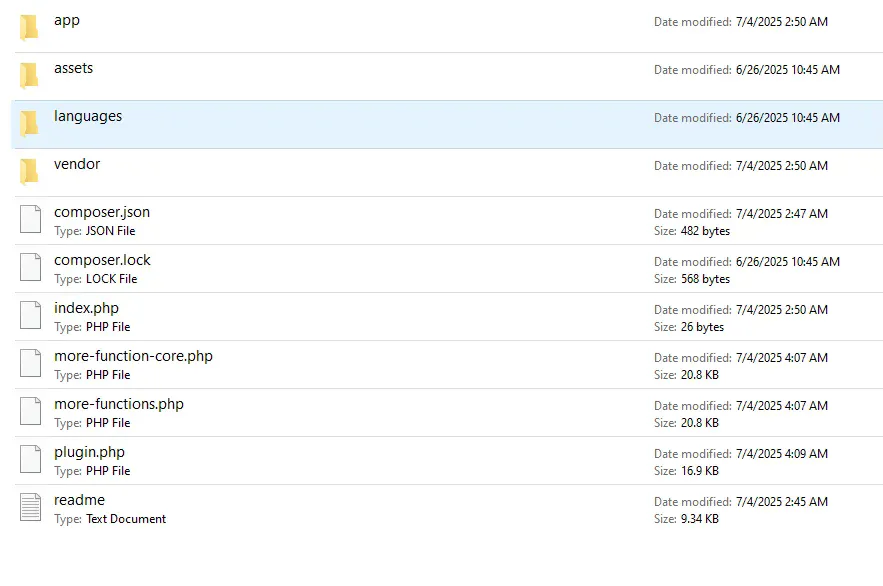
Task: Click the app folder icon
Action: pos(30,28)
